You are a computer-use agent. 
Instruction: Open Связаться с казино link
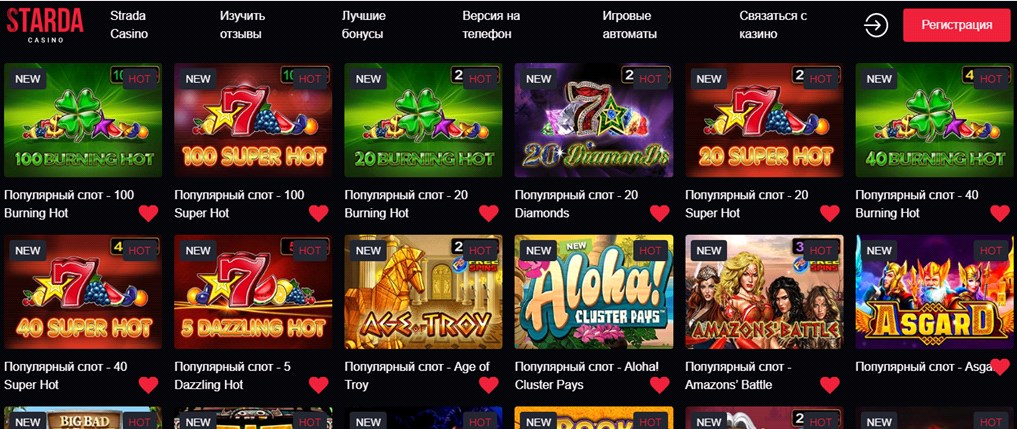(773, 25)
